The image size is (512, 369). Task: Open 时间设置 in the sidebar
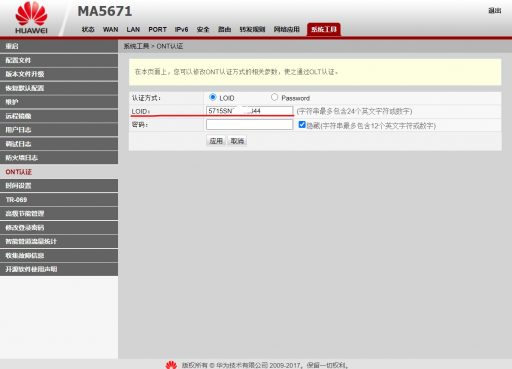[59, 186]
